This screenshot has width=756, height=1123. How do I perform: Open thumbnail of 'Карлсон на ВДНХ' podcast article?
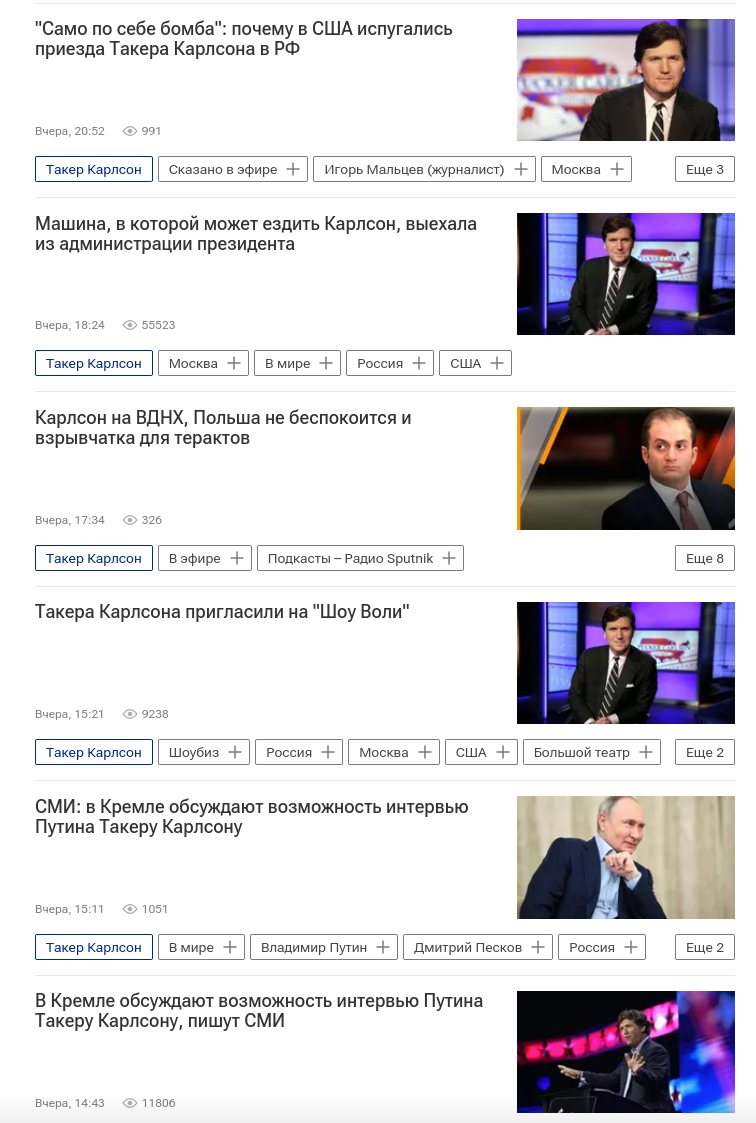point(626,468)
